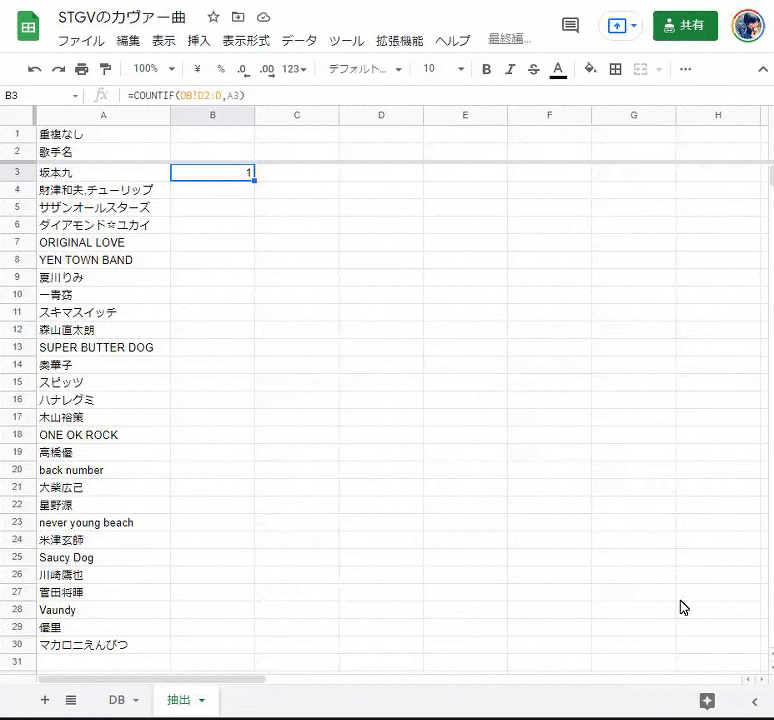Toggle italic formatting

pyautogui.click(x=510, y=69)
